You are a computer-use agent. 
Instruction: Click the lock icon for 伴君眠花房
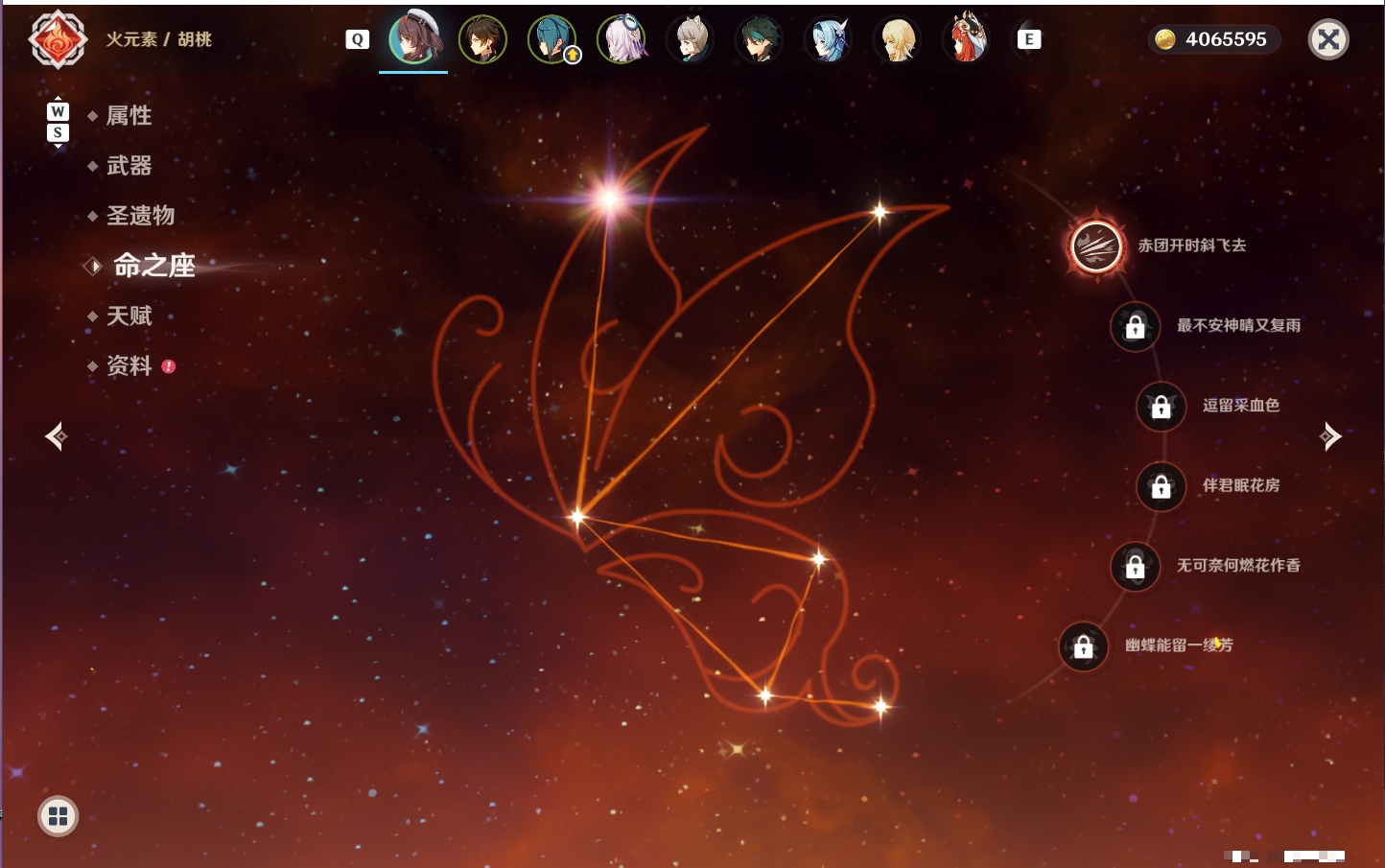pos(1162,486)
